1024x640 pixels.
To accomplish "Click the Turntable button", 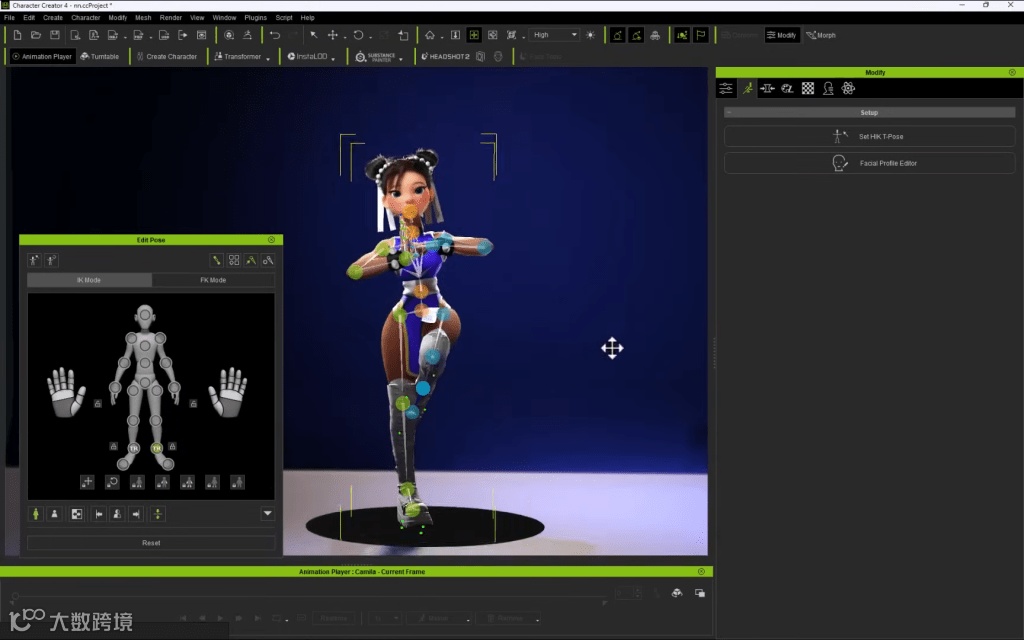I will [x=100, y=57].
